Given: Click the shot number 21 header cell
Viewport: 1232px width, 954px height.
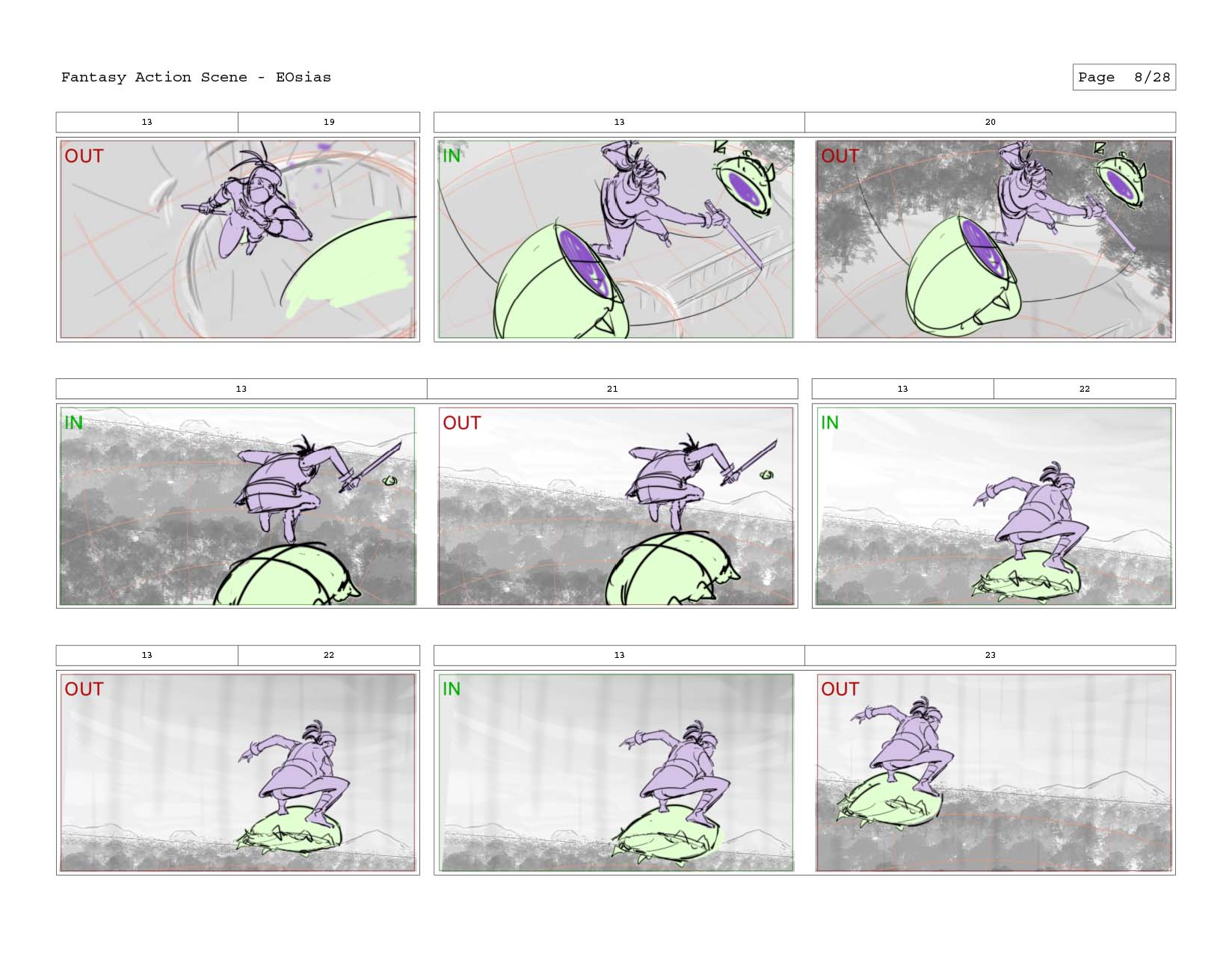Looking at the screenshot, I should (612, 389).
